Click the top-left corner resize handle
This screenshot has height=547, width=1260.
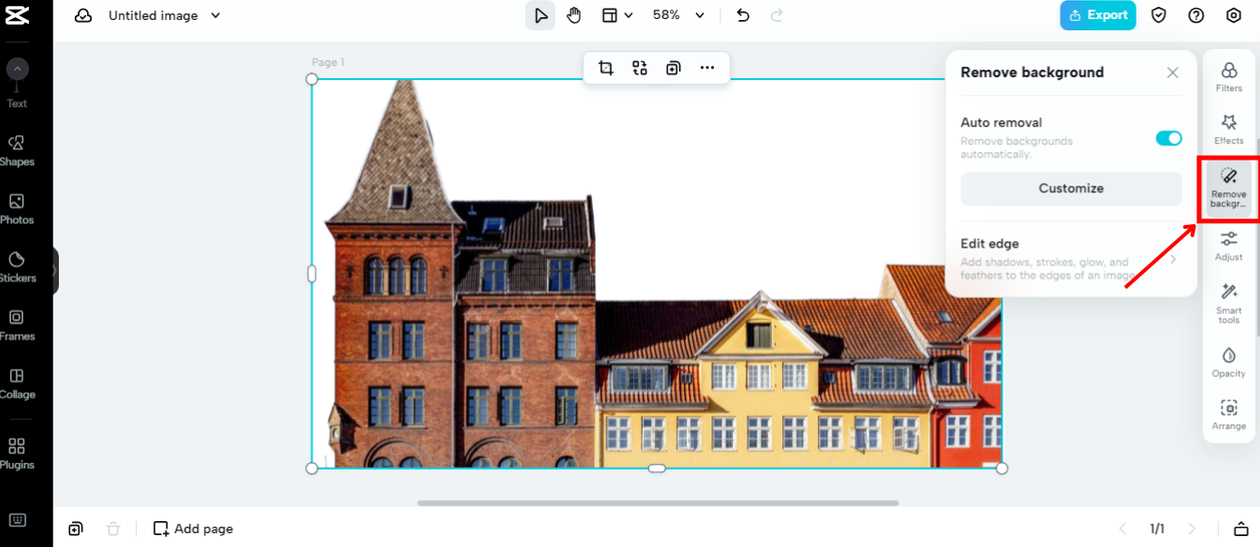[x=312, y=79]
